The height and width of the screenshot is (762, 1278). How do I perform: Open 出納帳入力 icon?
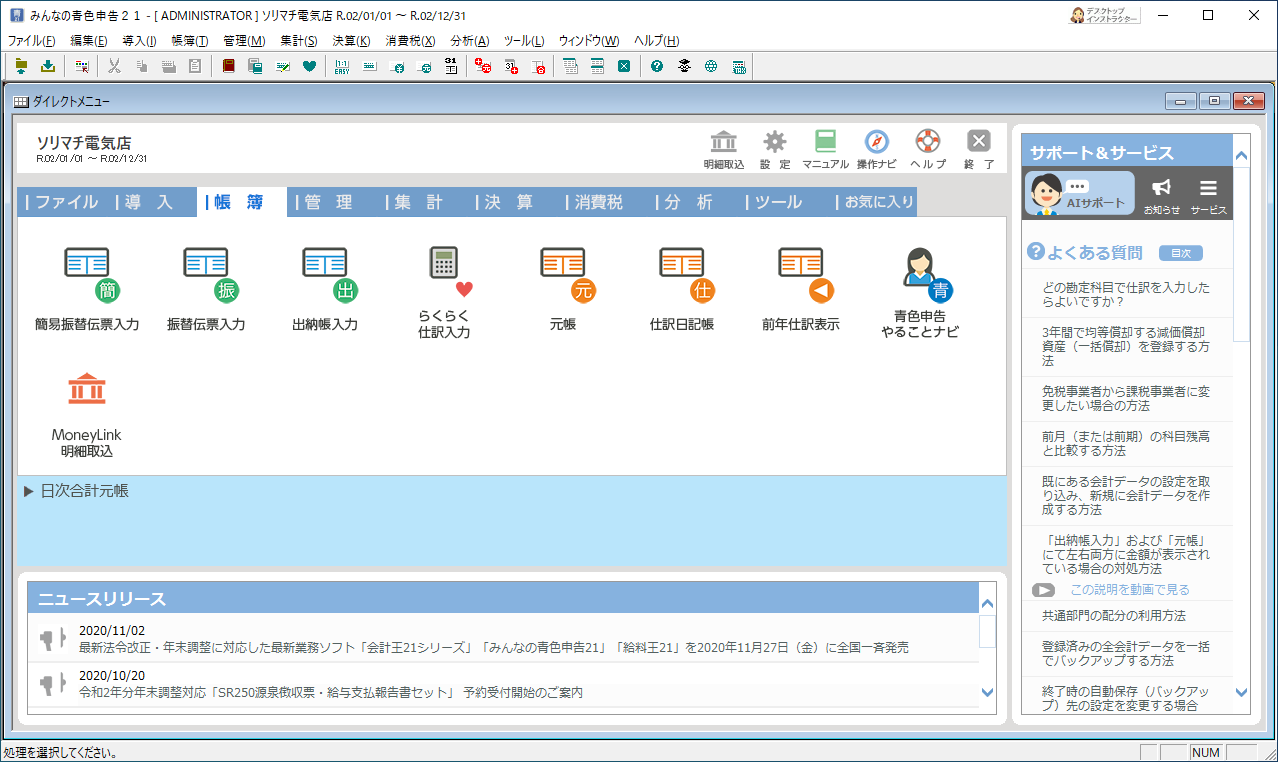325,289
